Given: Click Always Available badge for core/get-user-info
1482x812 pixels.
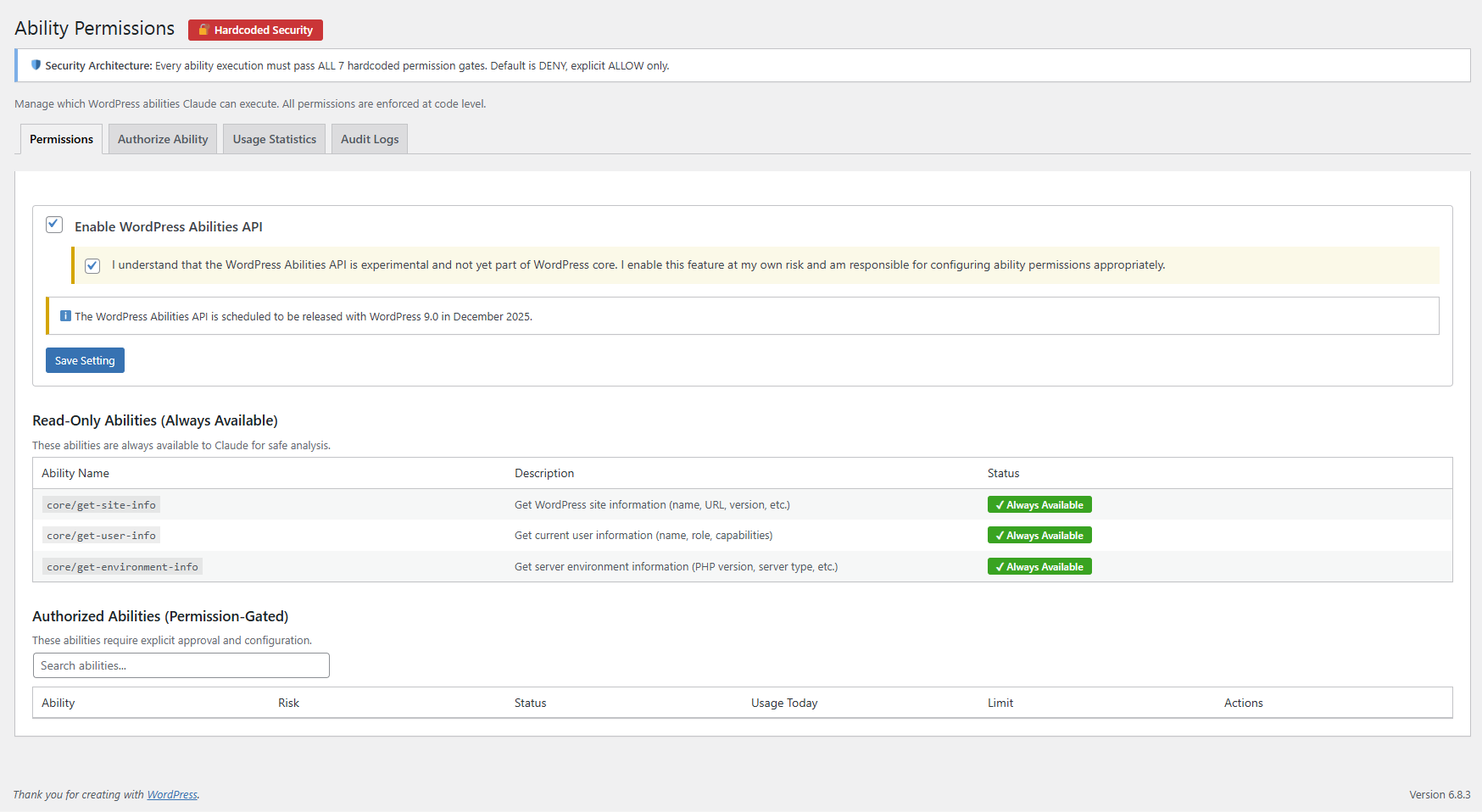Looking at the screenshot, I should [x=1039, y=536].
